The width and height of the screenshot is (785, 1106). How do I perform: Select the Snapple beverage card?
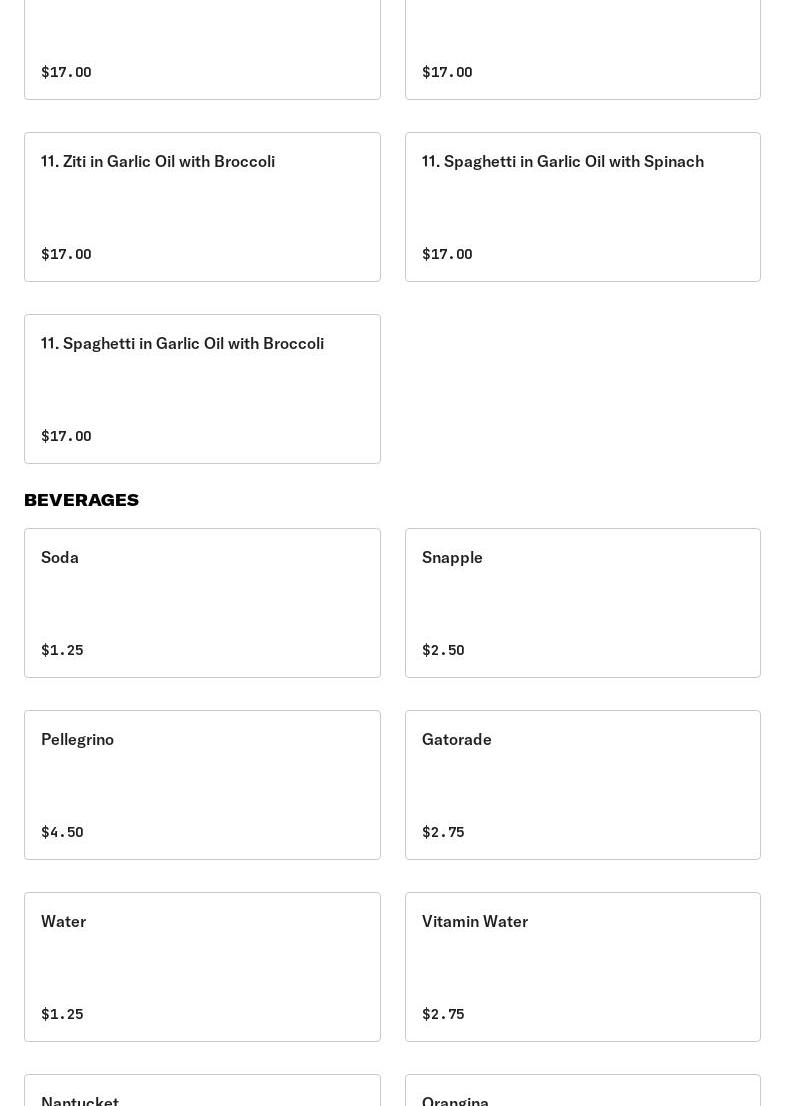tap(582, 602)
